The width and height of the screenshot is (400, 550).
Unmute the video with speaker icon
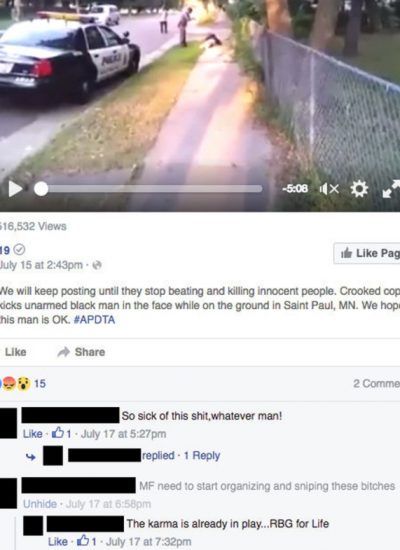click(329, 189)
